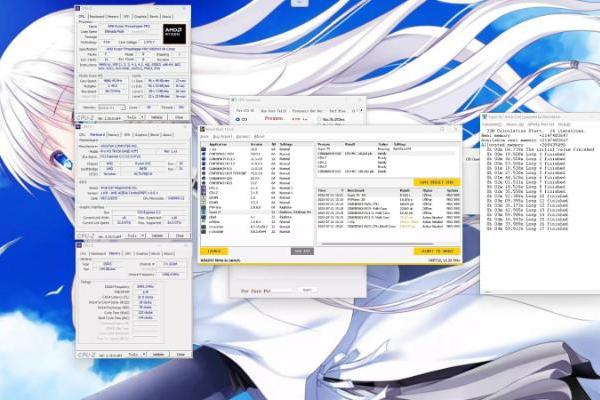
Task: Open the Selection socket dropdown in CPU-Z
Action: 112,108
